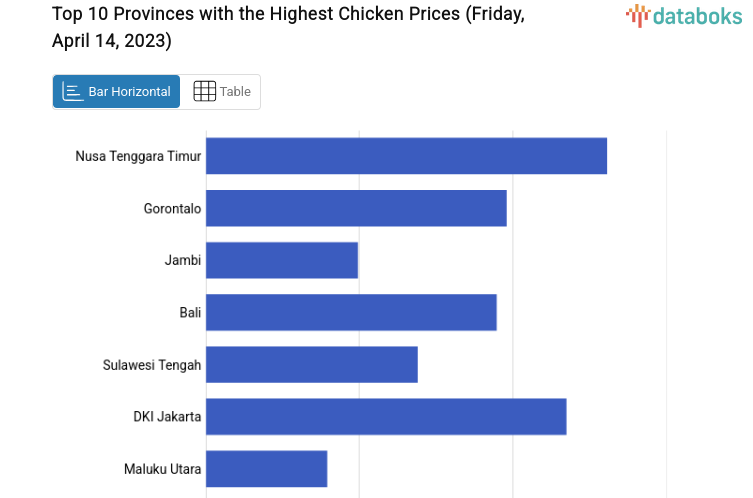The height and width of the screenshot is (498, 753).
Task: Click the Sulawesi Tengah axis label
Action: pyautogui.click(x=152, y=364)
